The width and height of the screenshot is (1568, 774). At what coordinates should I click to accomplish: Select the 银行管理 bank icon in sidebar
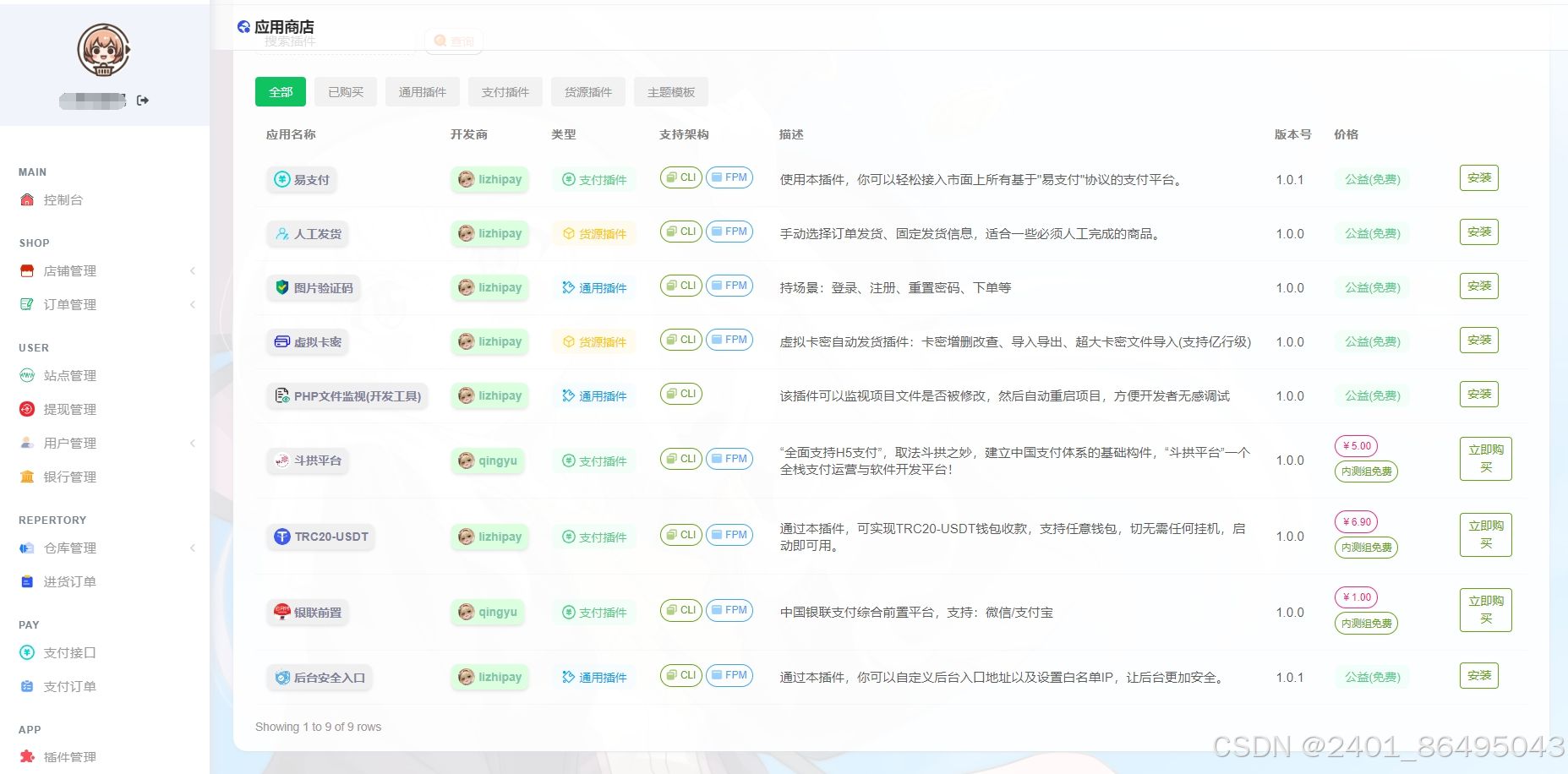pyautogui.click(x=26, y=477)
